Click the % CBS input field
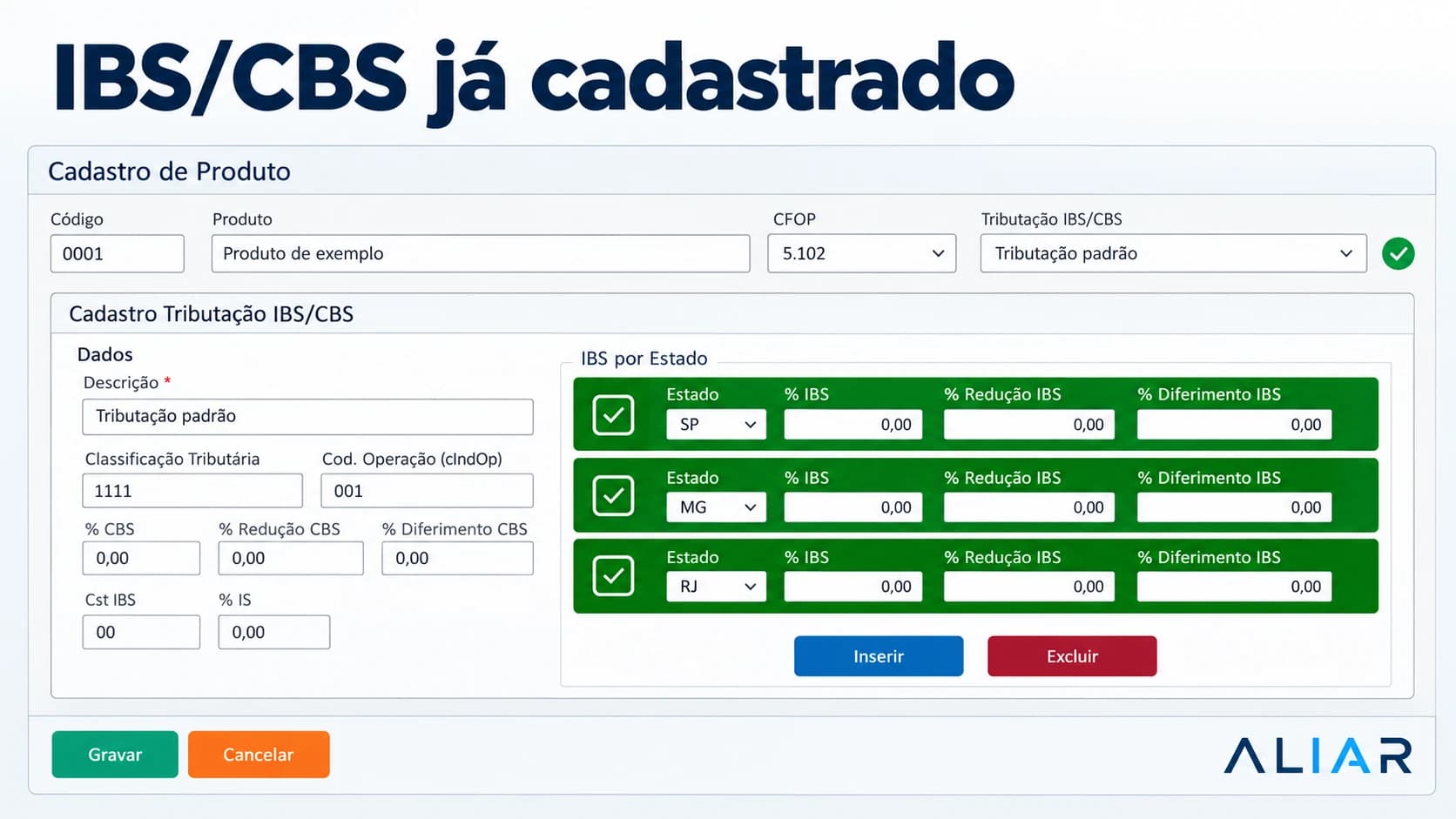The image size is (1456, 819). pos(141,558)
